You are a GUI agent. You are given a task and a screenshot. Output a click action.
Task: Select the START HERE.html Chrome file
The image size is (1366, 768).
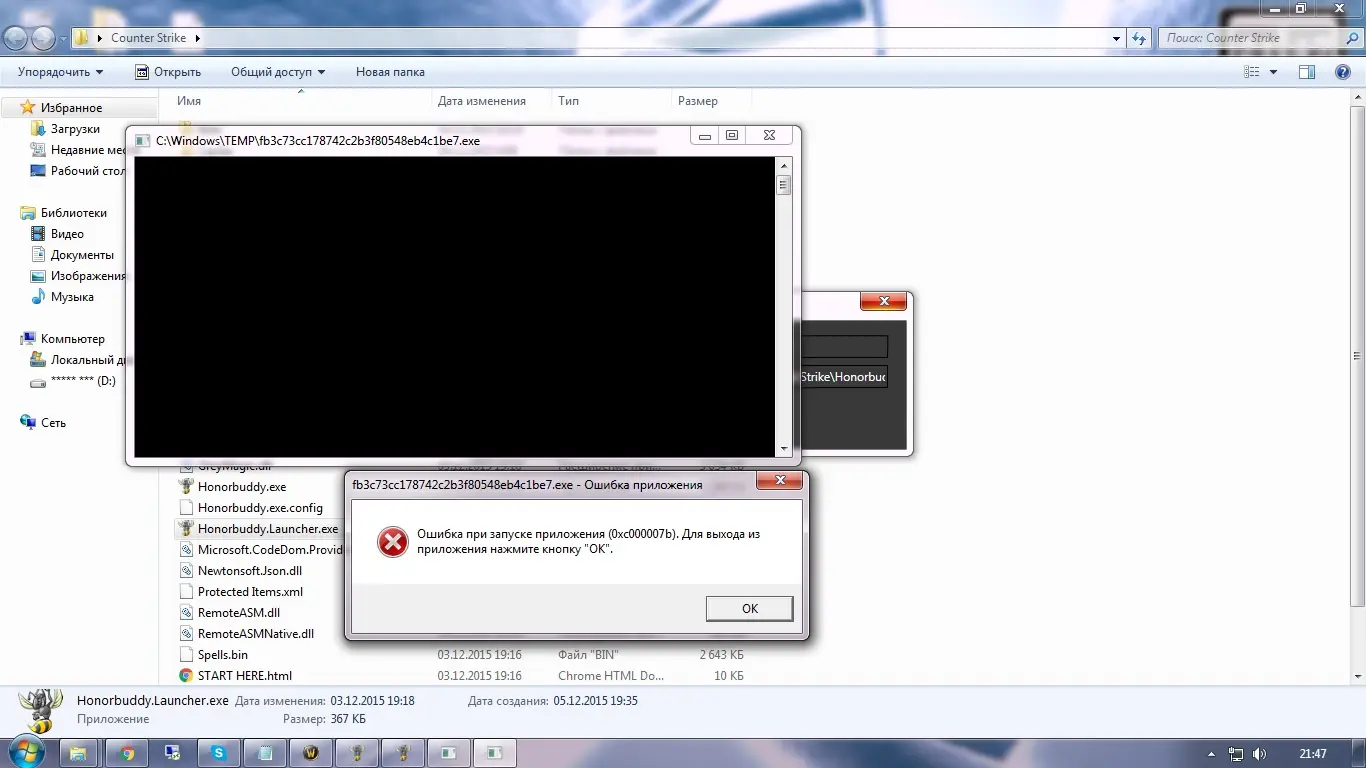click(245, 676)
